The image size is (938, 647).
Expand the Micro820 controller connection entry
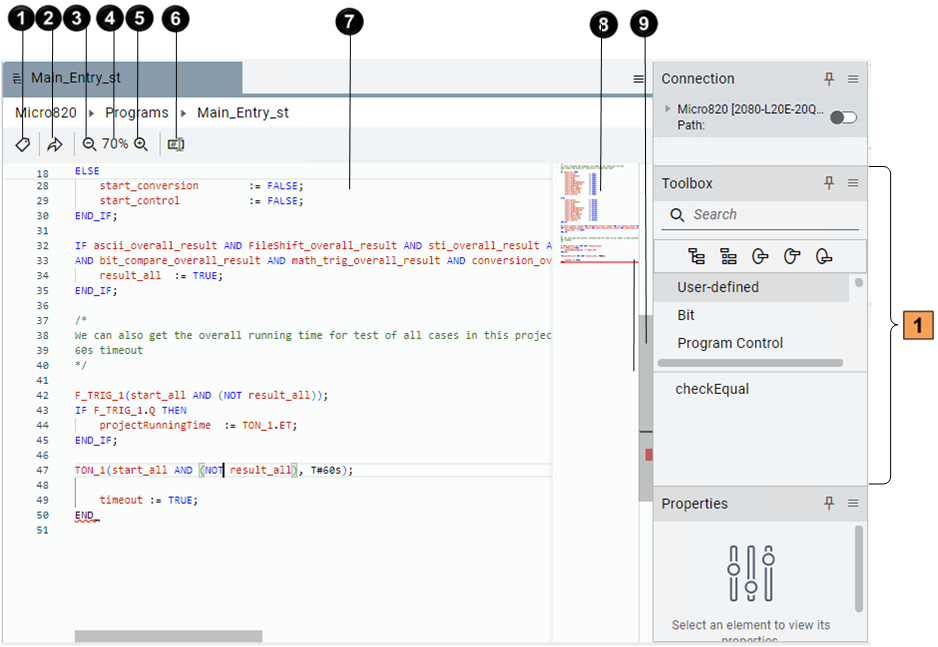(668, 108)
